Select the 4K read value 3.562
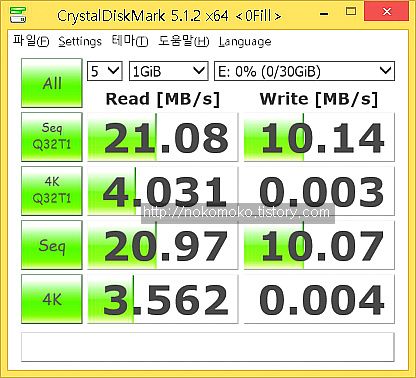 pyautogui.click(x=163, y=299)
